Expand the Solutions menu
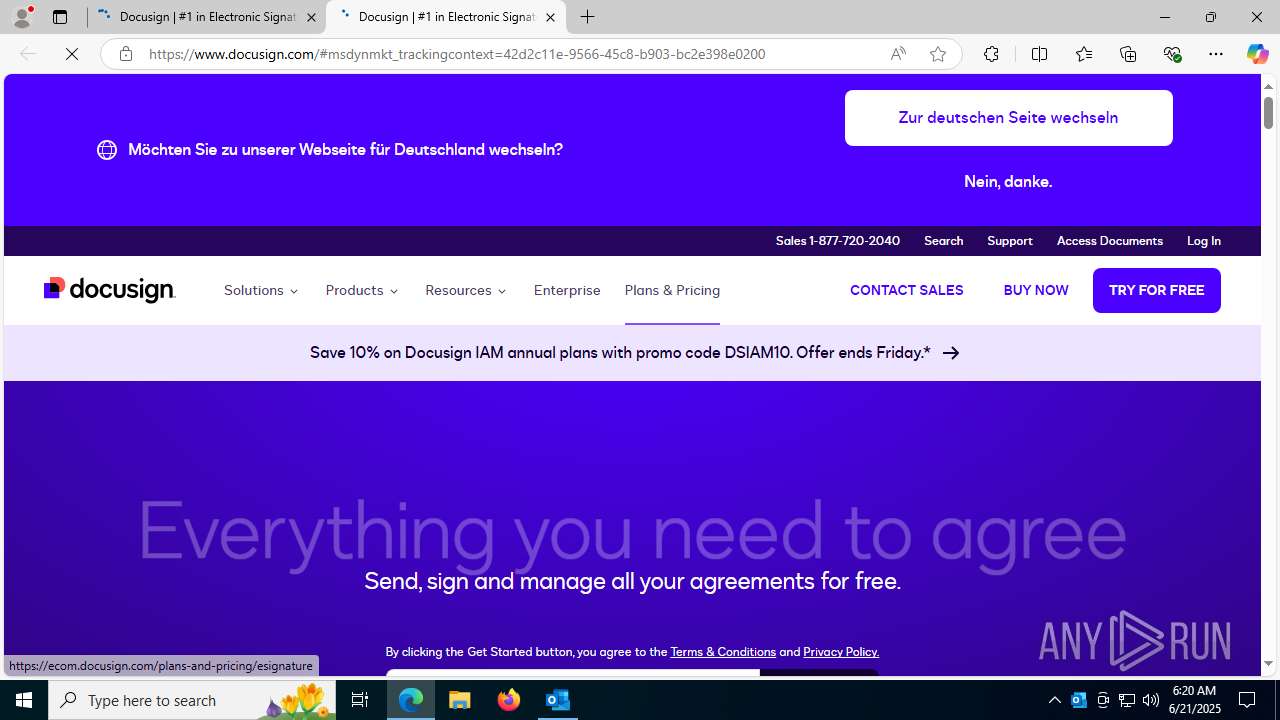 coord(261,290)
